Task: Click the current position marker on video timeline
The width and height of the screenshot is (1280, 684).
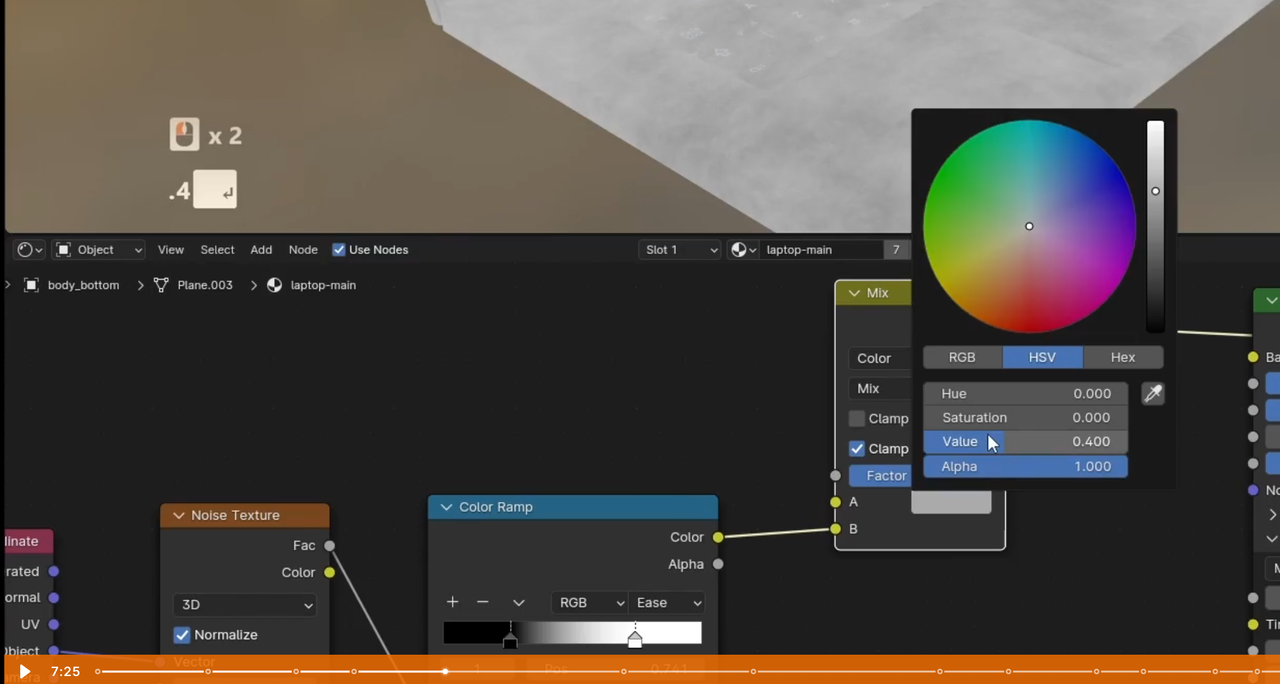Action: (445, 671)
